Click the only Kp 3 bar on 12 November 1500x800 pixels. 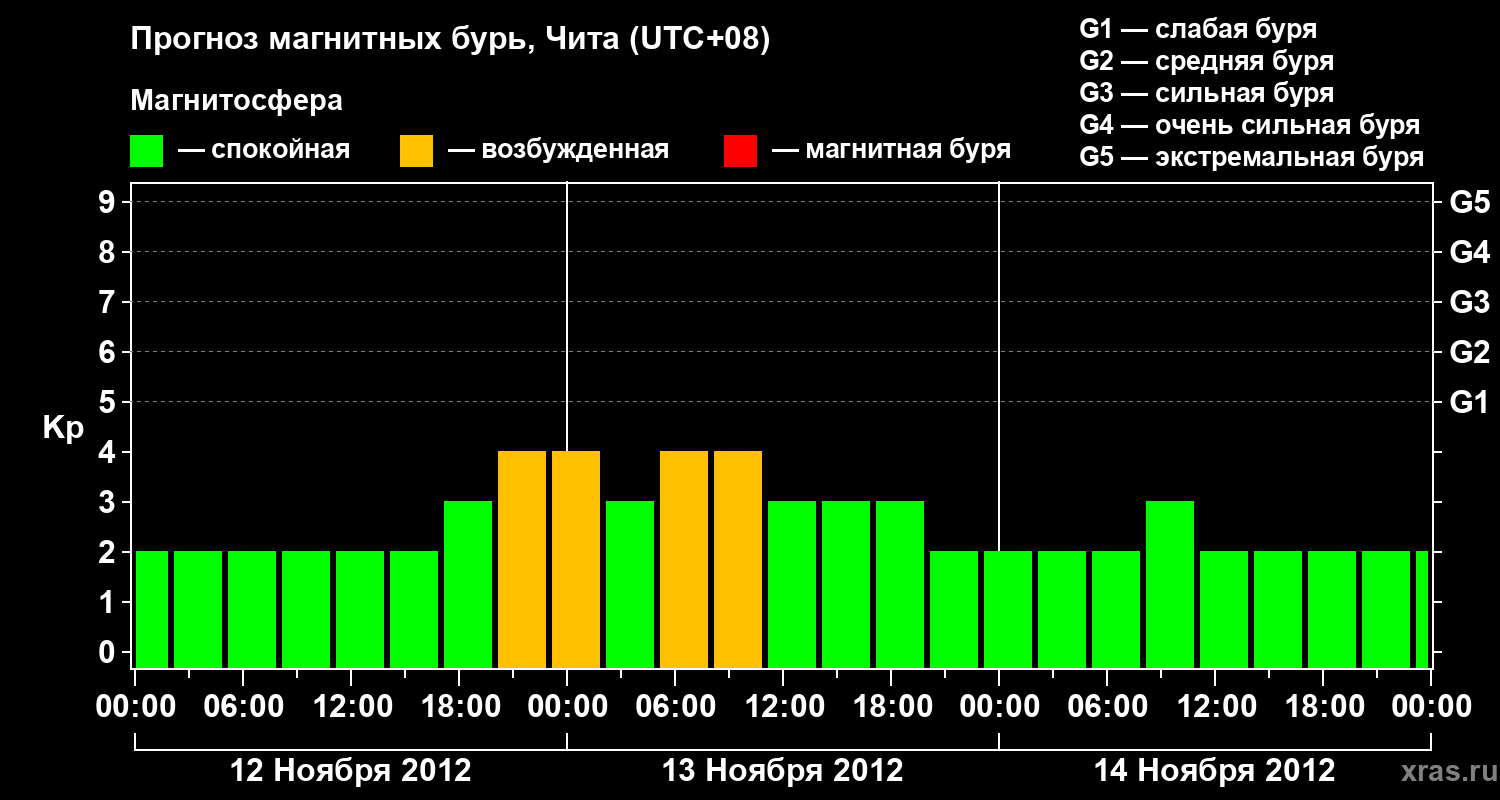tap(468, 584)
